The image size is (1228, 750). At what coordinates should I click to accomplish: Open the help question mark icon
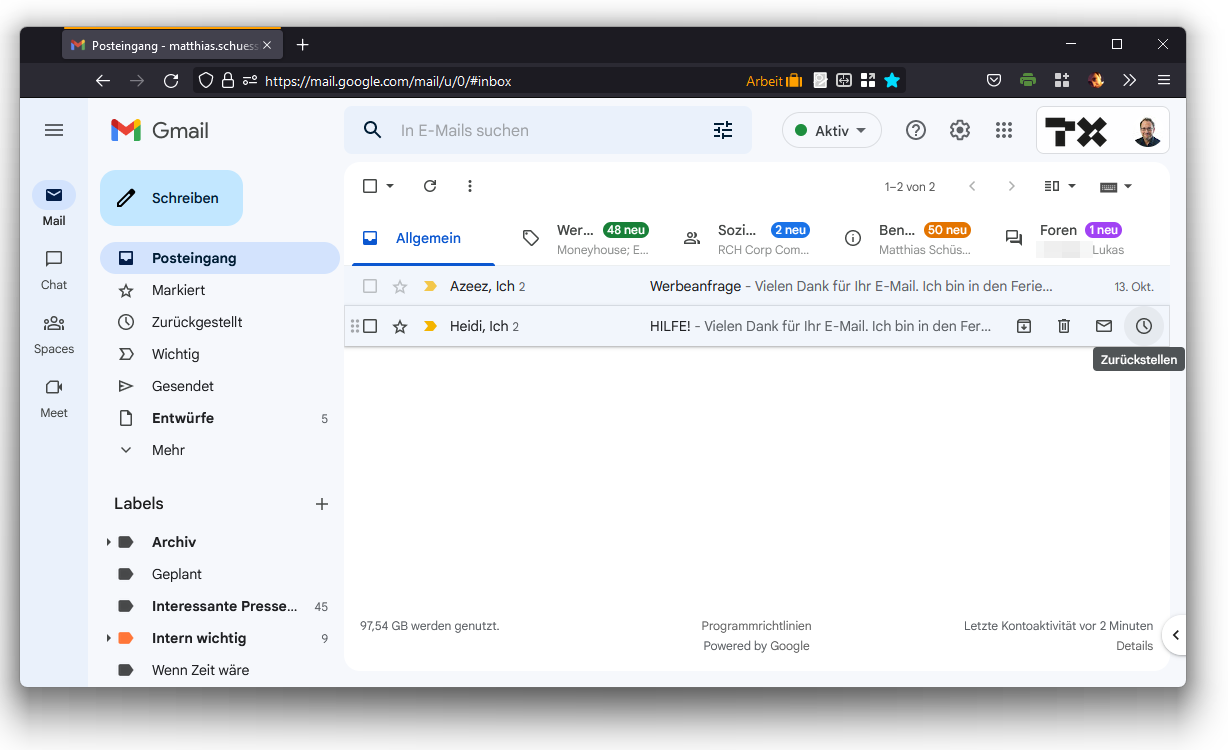click(x=916, y=130)
